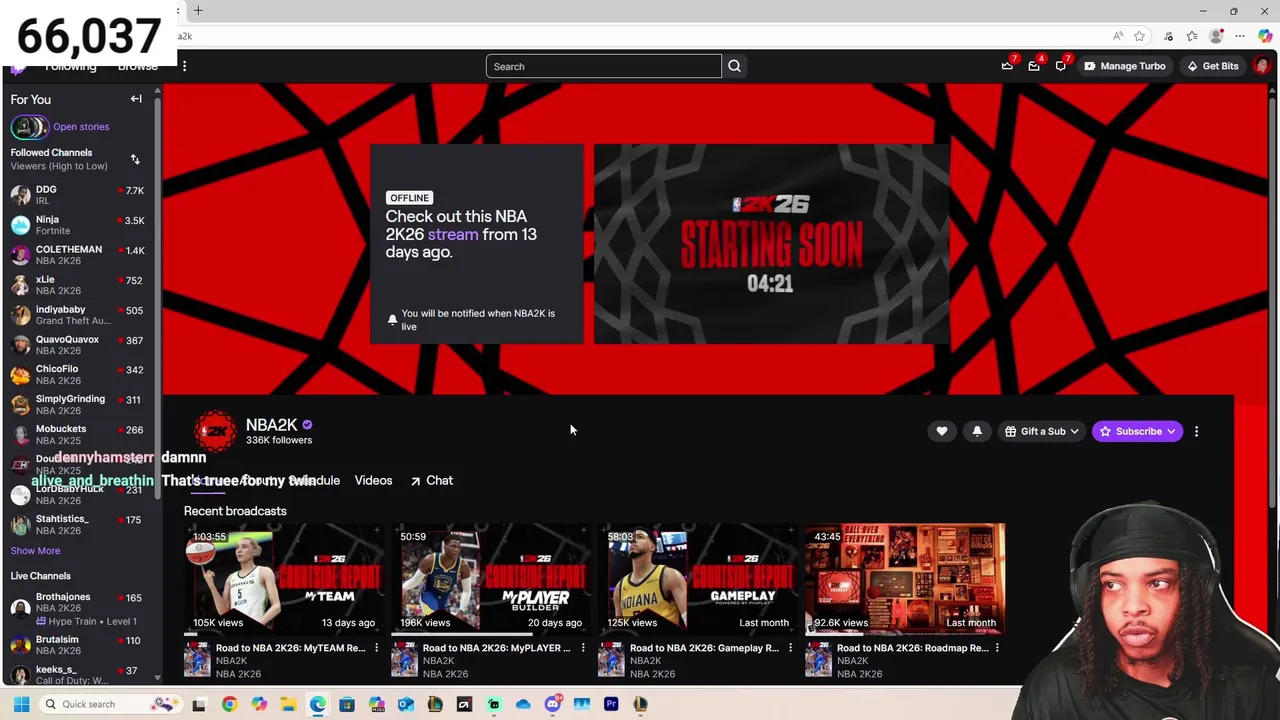The width and height of the screenshot is (1280, 720).
Task: Open options for MyPLAYER video
Action: 583,648
